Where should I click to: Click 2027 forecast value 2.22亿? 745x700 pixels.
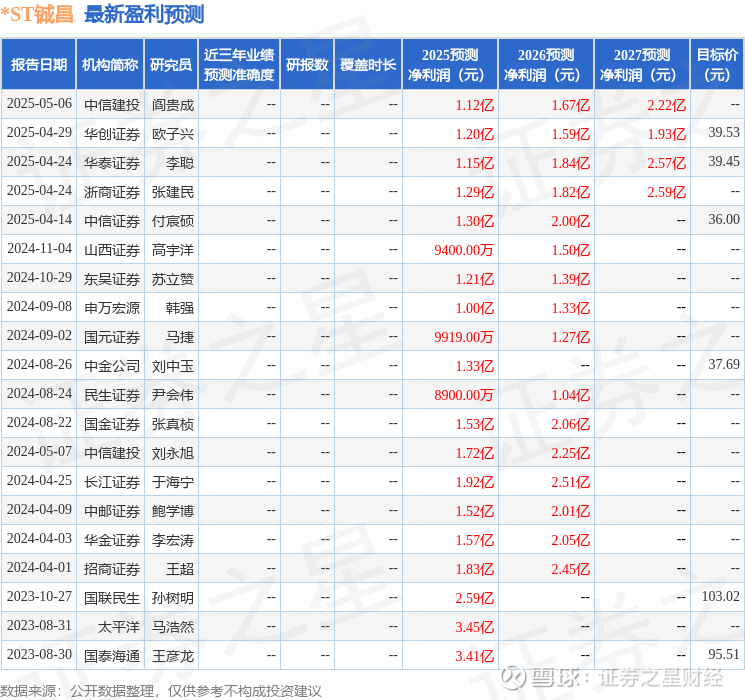click(666, 105)
